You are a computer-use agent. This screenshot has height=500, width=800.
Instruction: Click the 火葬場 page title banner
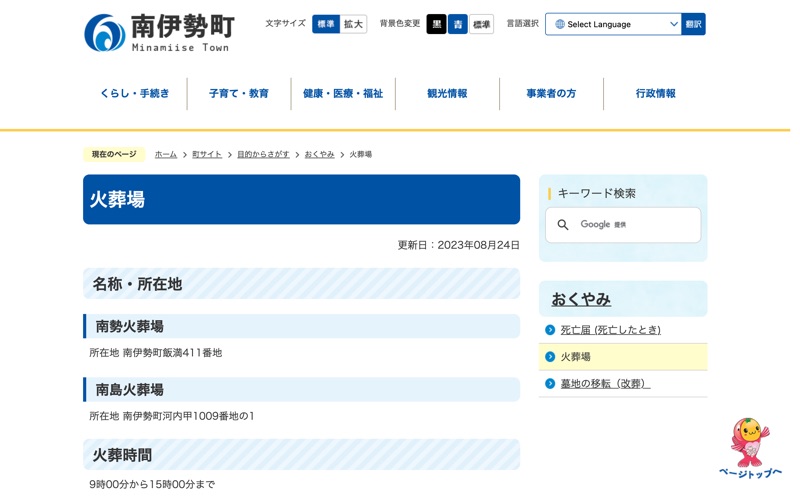coord(302,199)
